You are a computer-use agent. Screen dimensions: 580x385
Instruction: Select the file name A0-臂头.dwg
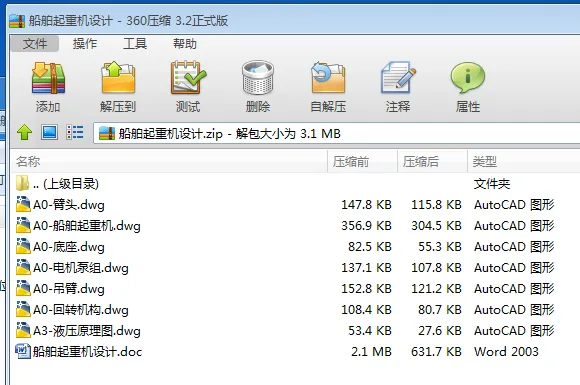click(69, 205)
